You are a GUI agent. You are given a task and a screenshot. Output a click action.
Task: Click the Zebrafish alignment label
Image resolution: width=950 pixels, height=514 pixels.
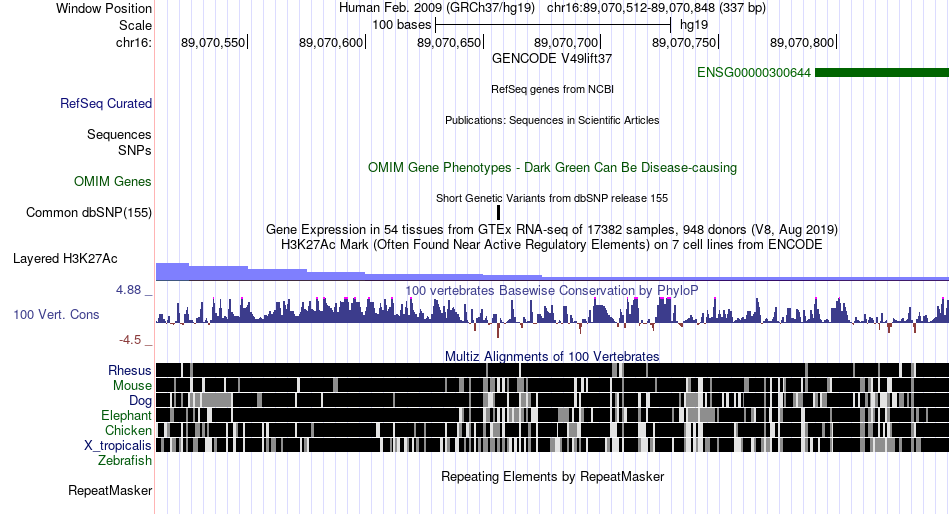[x=125, y=461]
